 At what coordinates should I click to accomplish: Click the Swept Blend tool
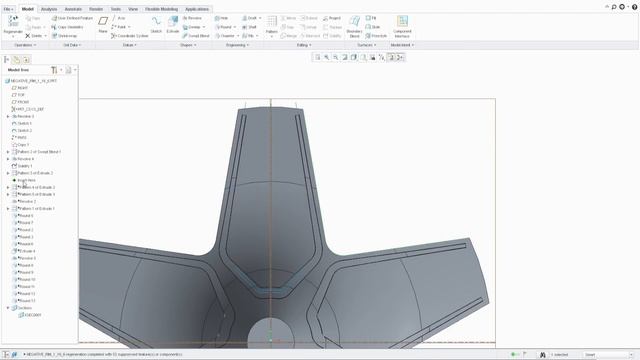point(196,36)
